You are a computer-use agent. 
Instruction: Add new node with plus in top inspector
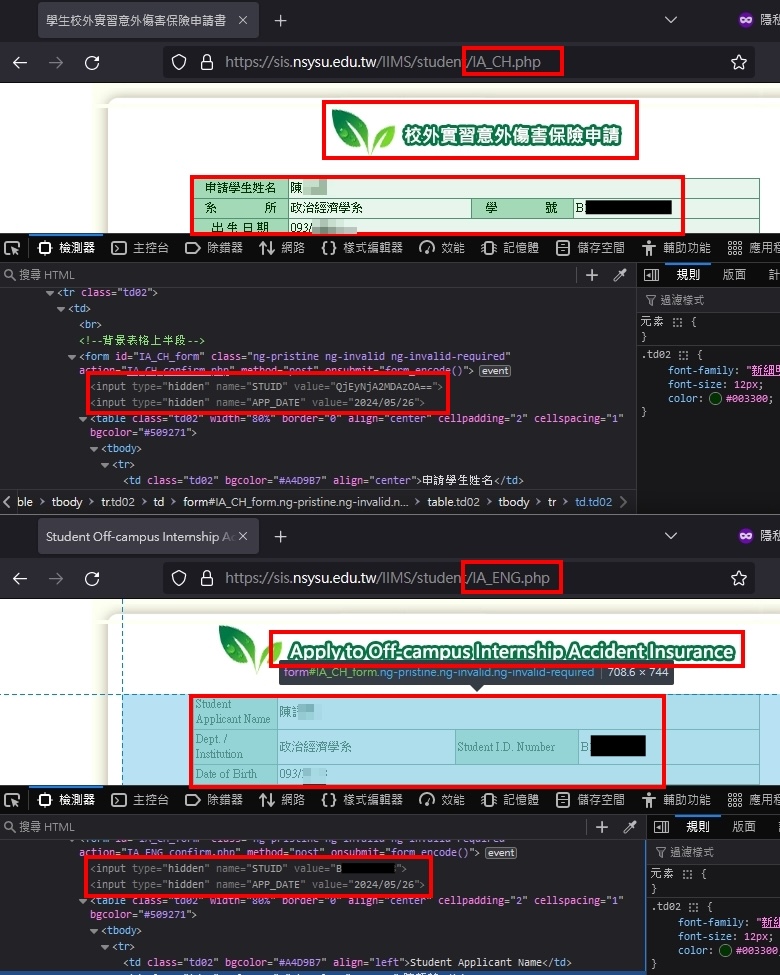coord(592,275)
